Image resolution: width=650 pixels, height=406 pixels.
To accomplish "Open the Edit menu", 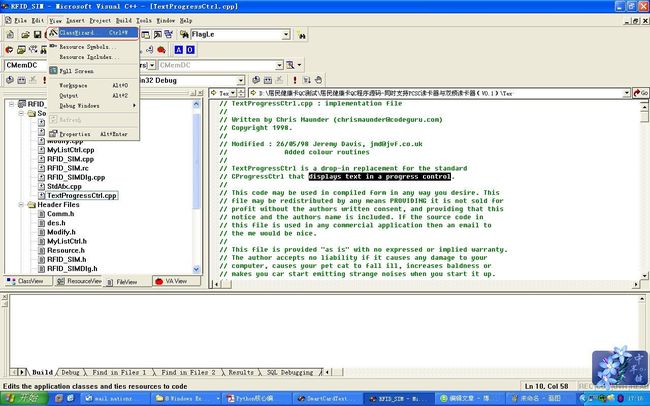I will (x=37, y=20).
